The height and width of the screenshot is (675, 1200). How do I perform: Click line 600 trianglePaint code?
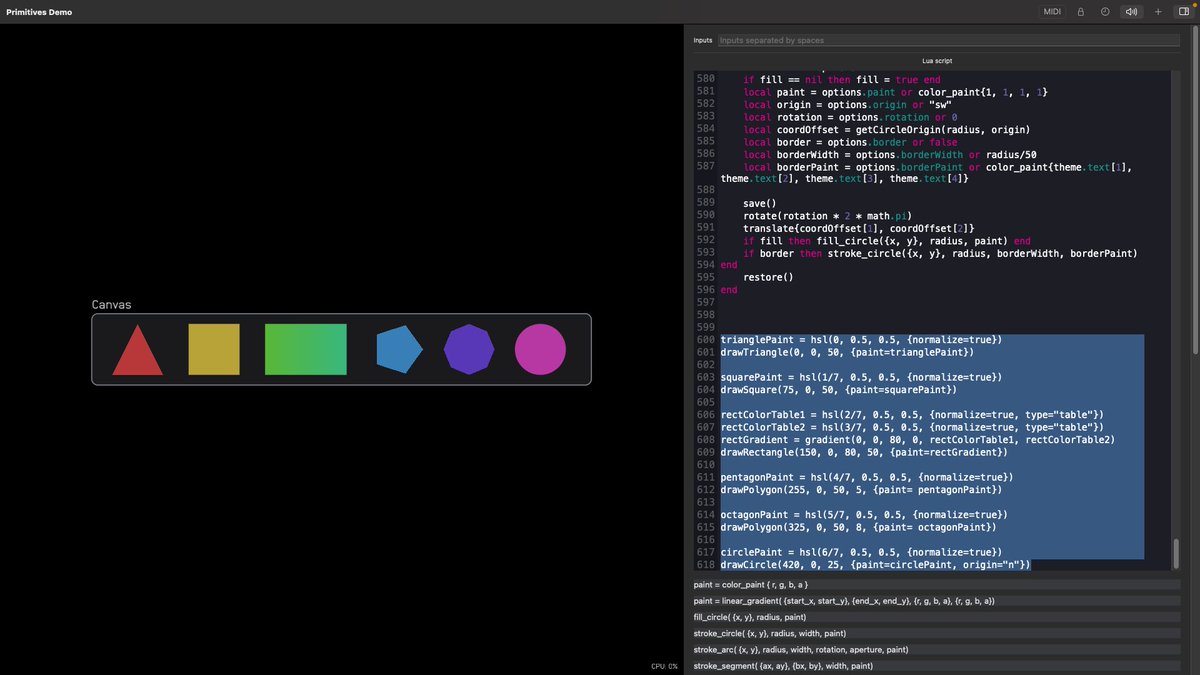(x=861, y=340)
